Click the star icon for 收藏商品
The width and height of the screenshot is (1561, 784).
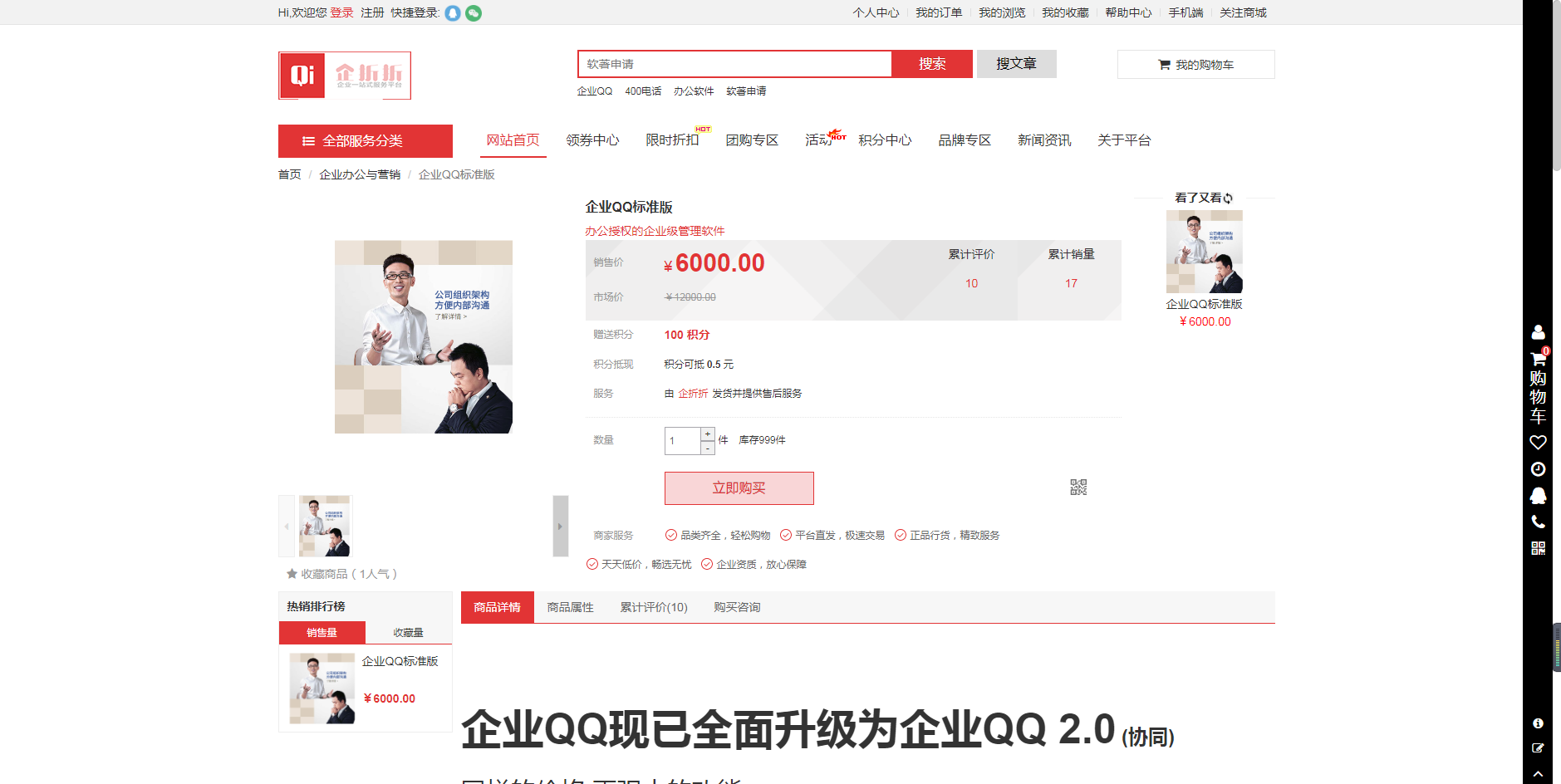coord(292,574)
